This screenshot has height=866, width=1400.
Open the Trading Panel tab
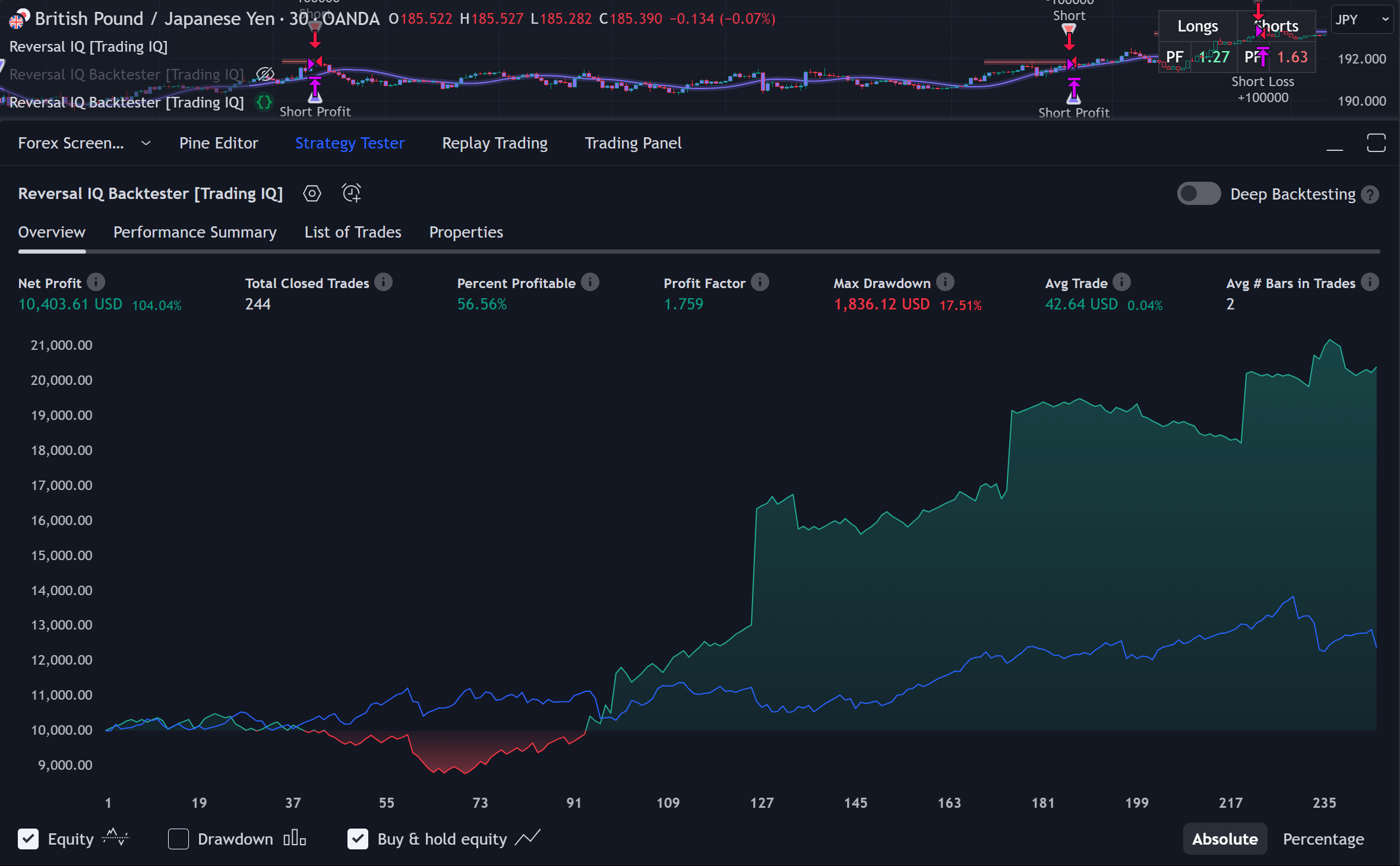(x=633, y=143)
